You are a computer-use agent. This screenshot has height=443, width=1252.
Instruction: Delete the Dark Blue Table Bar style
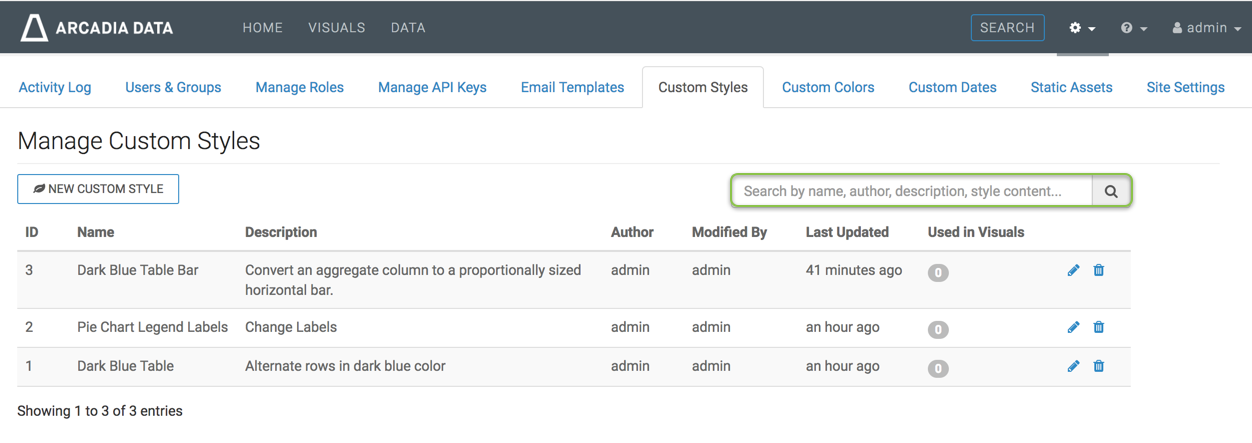coord(1098,270)
